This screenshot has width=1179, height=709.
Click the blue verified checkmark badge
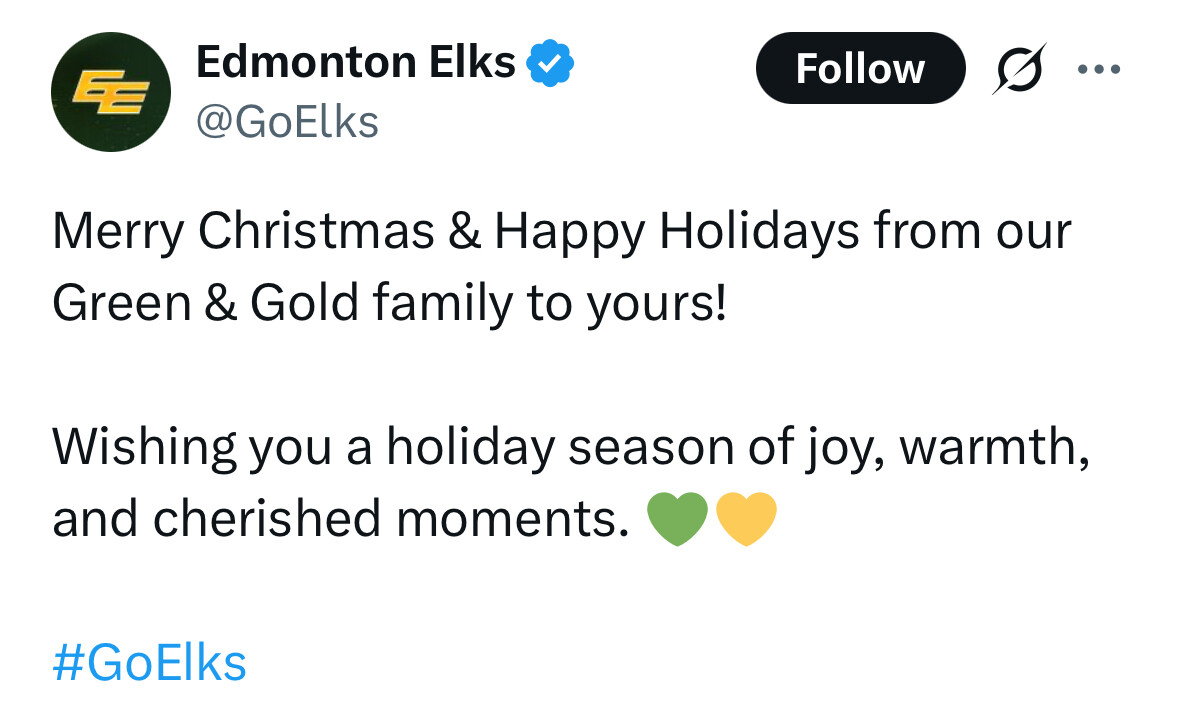coord(550,64)
